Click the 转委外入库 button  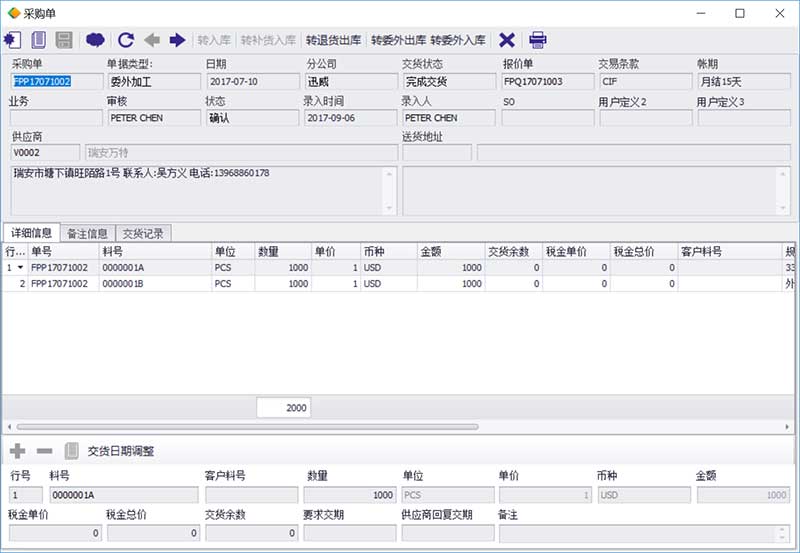coord(458,41)
